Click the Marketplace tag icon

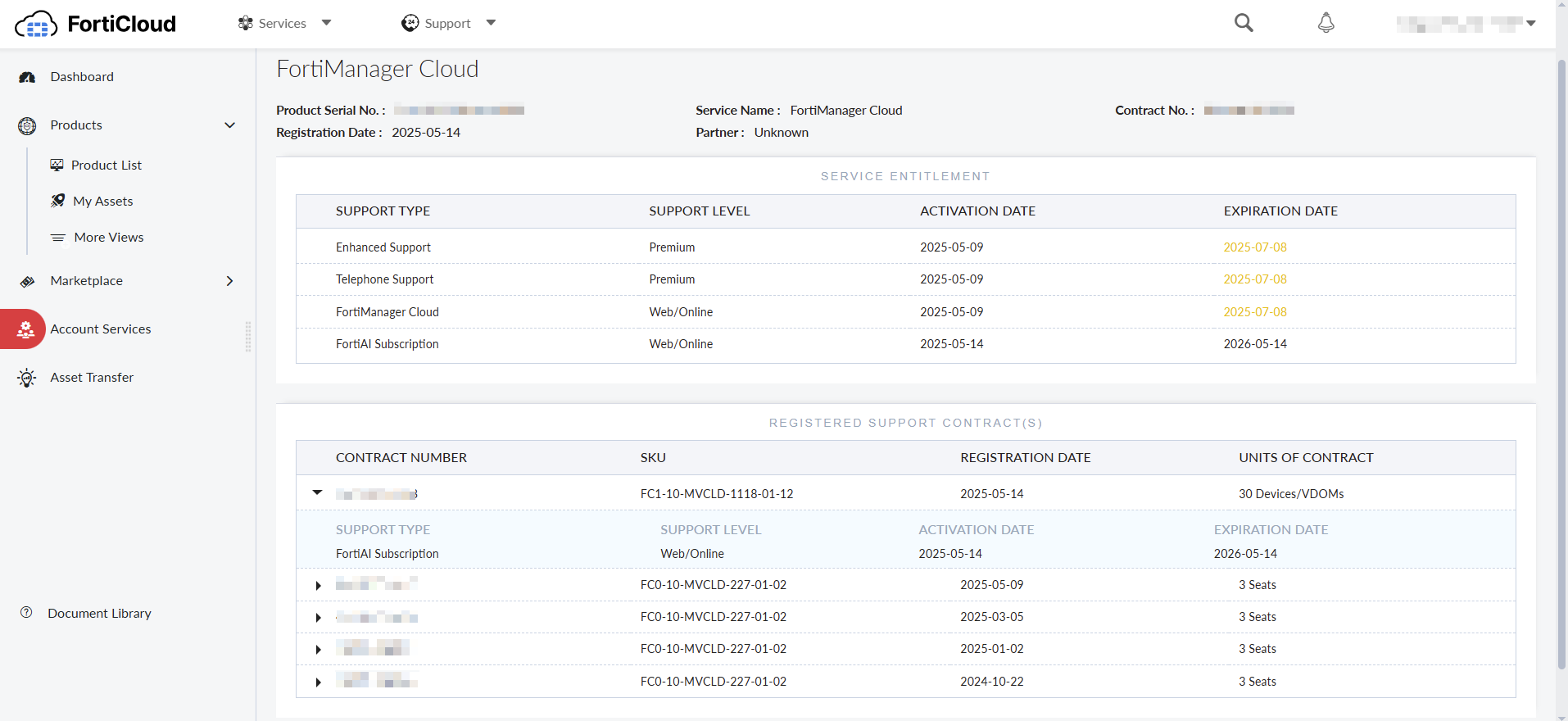[x=27, y=281]
